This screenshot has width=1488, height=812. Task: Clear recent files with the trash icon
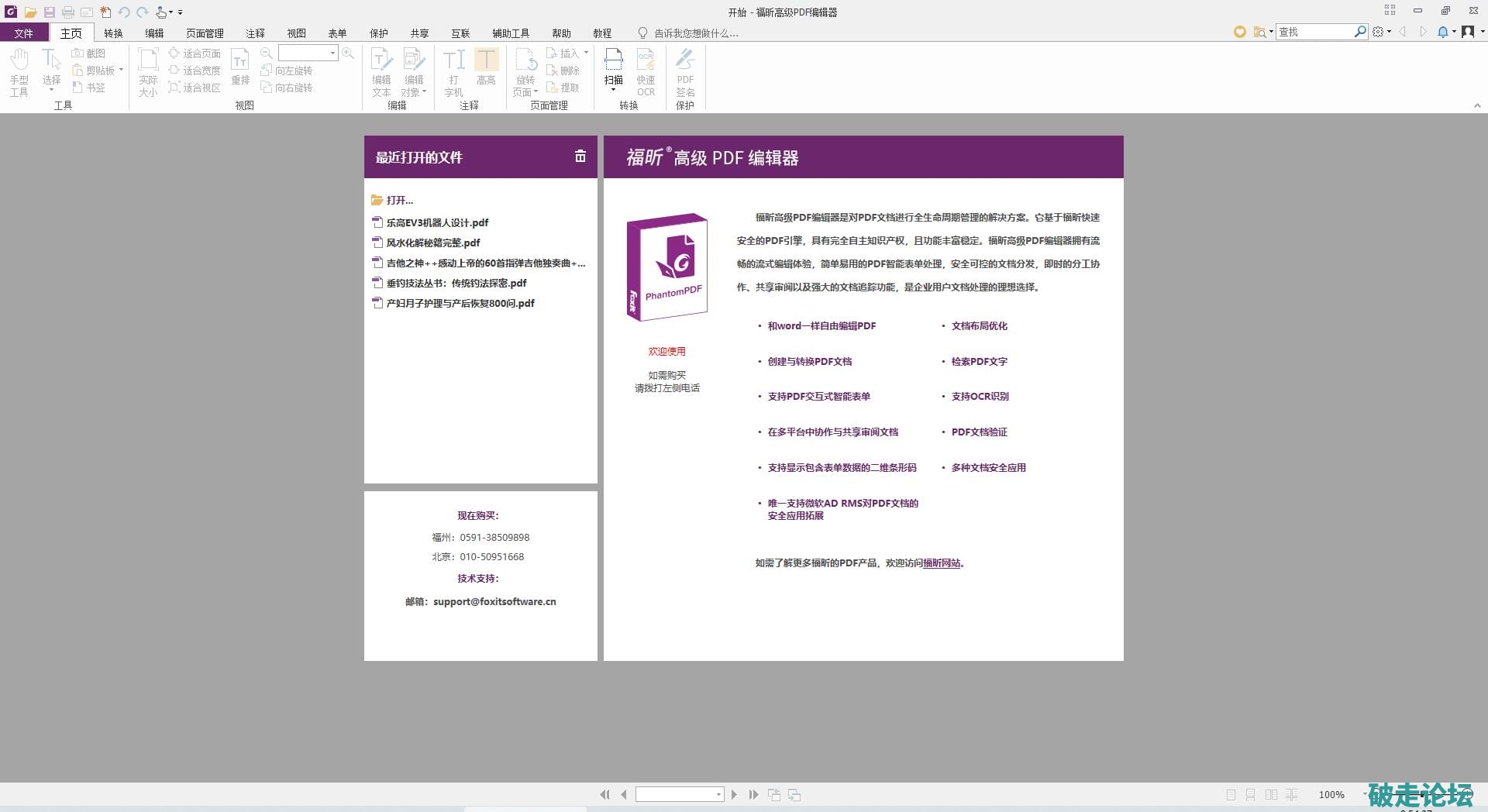[580, 157]
